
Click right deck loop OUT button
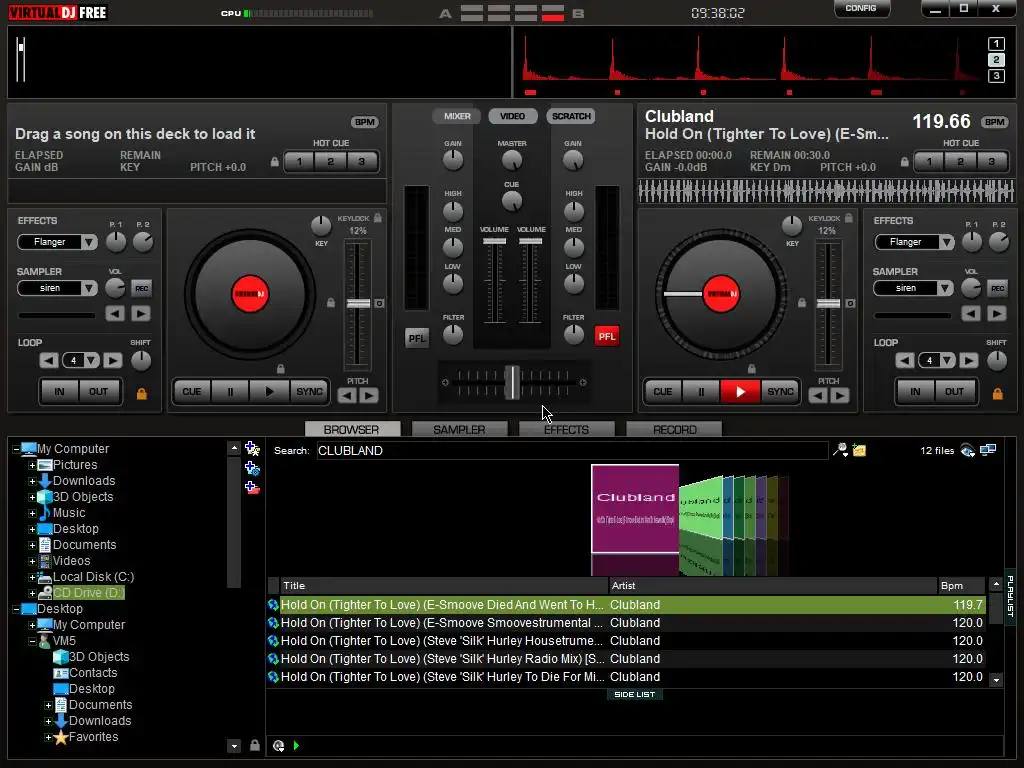click(x=954, y=392)
